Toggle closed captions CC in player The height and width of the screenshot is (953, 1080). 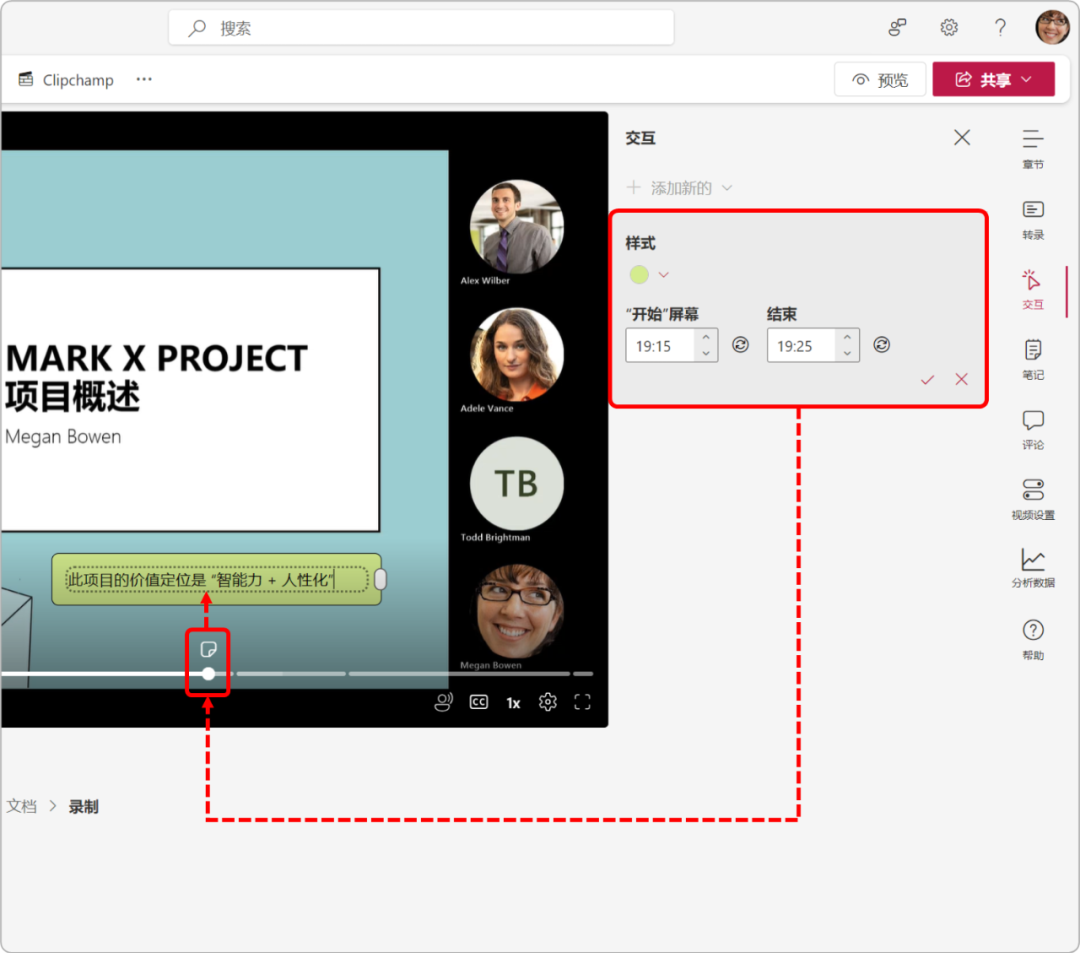point(479,702)
